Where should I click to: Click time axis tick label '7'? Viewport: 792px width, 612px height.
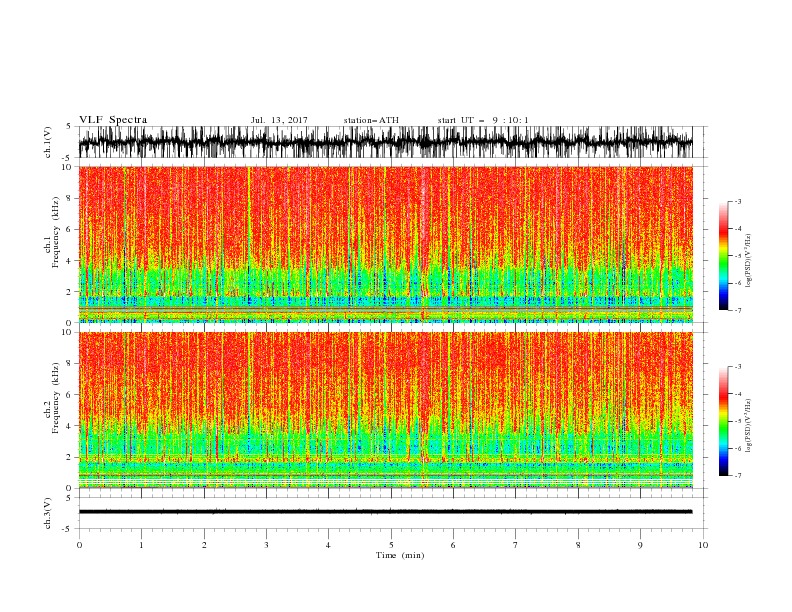pos(516,545)
